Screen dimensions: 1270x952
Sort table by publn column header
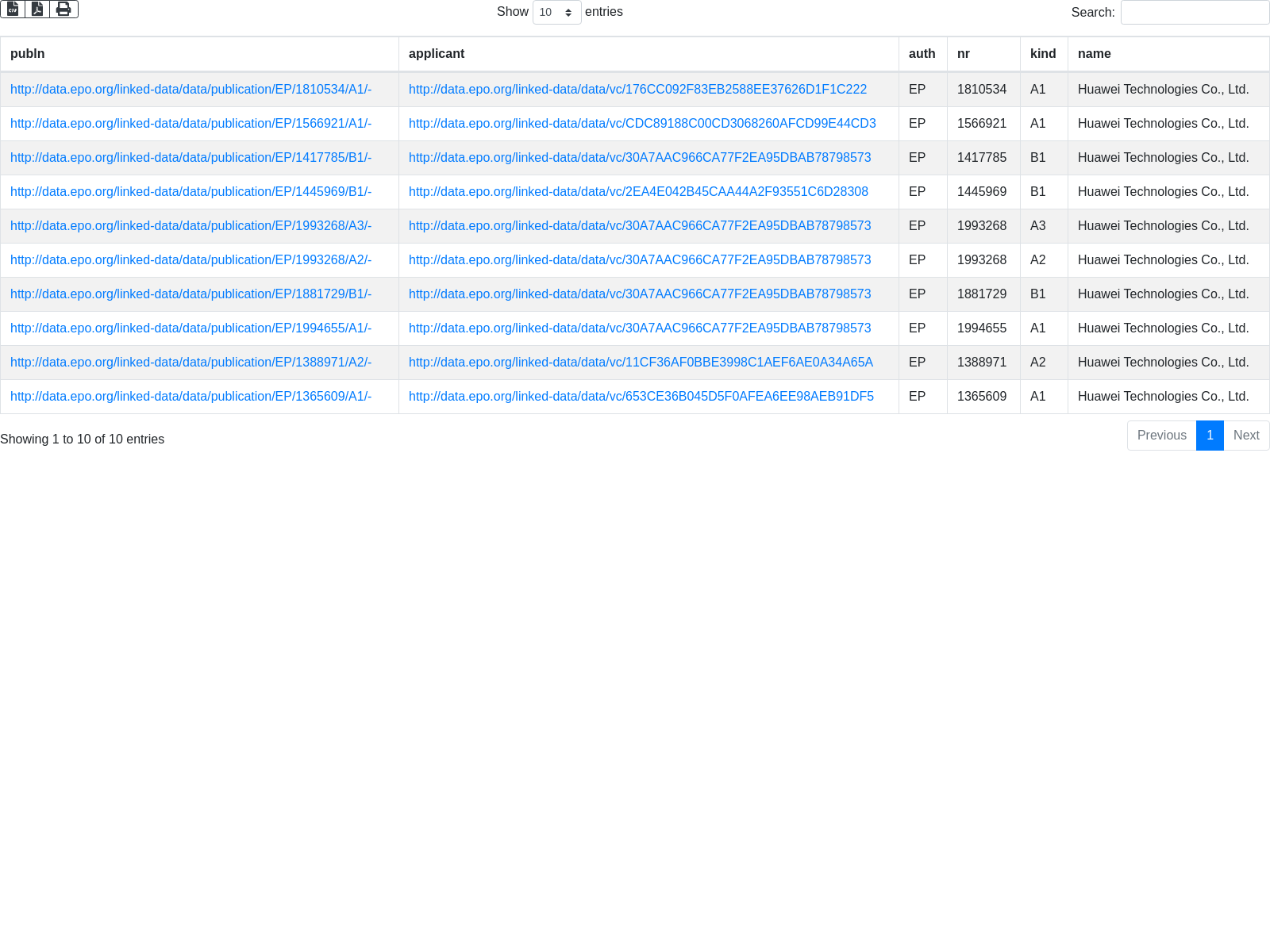(28, 54)
